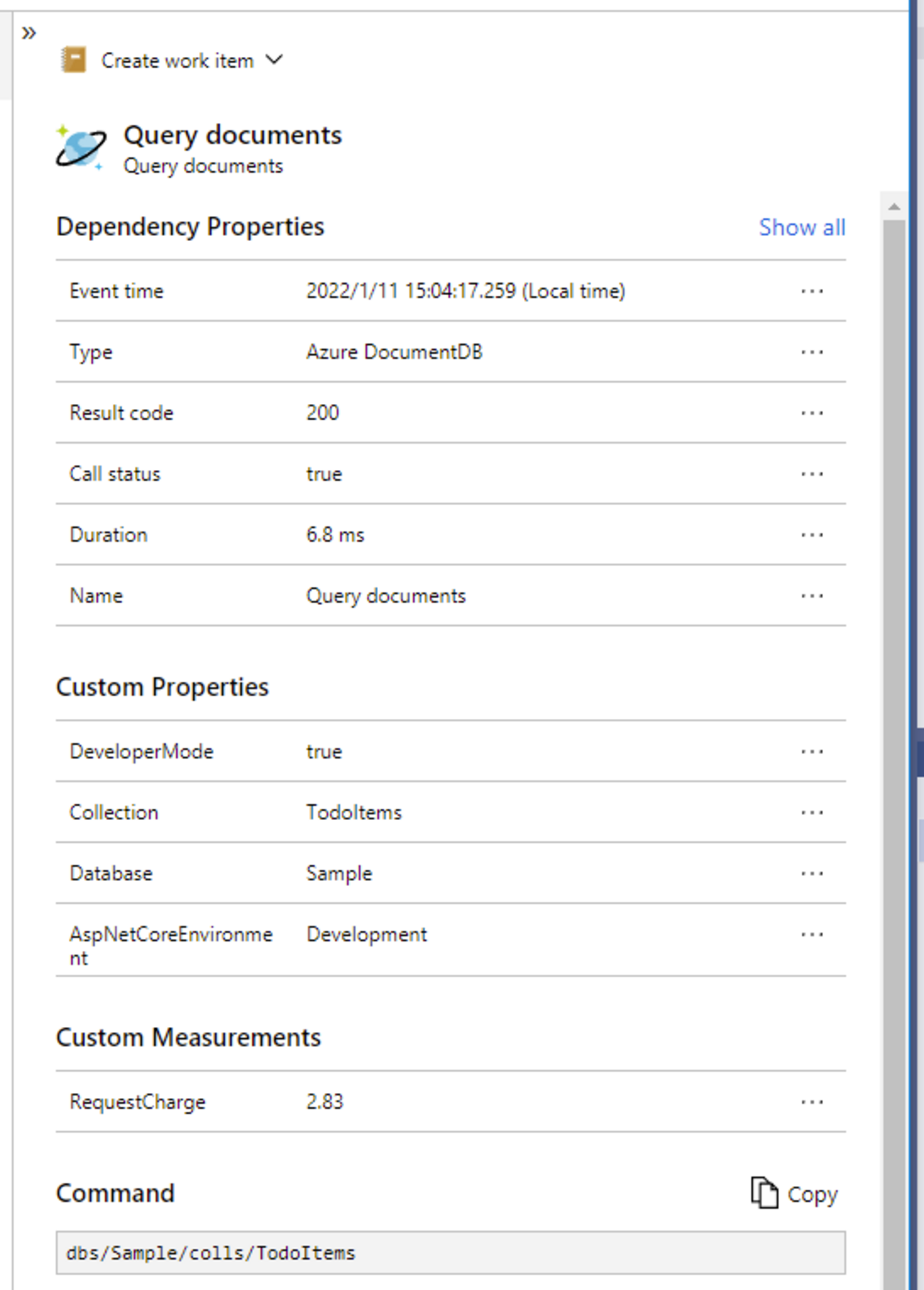Open ellipsis menu for AspNetCoreEnvironment row

(x=812, y=934)
